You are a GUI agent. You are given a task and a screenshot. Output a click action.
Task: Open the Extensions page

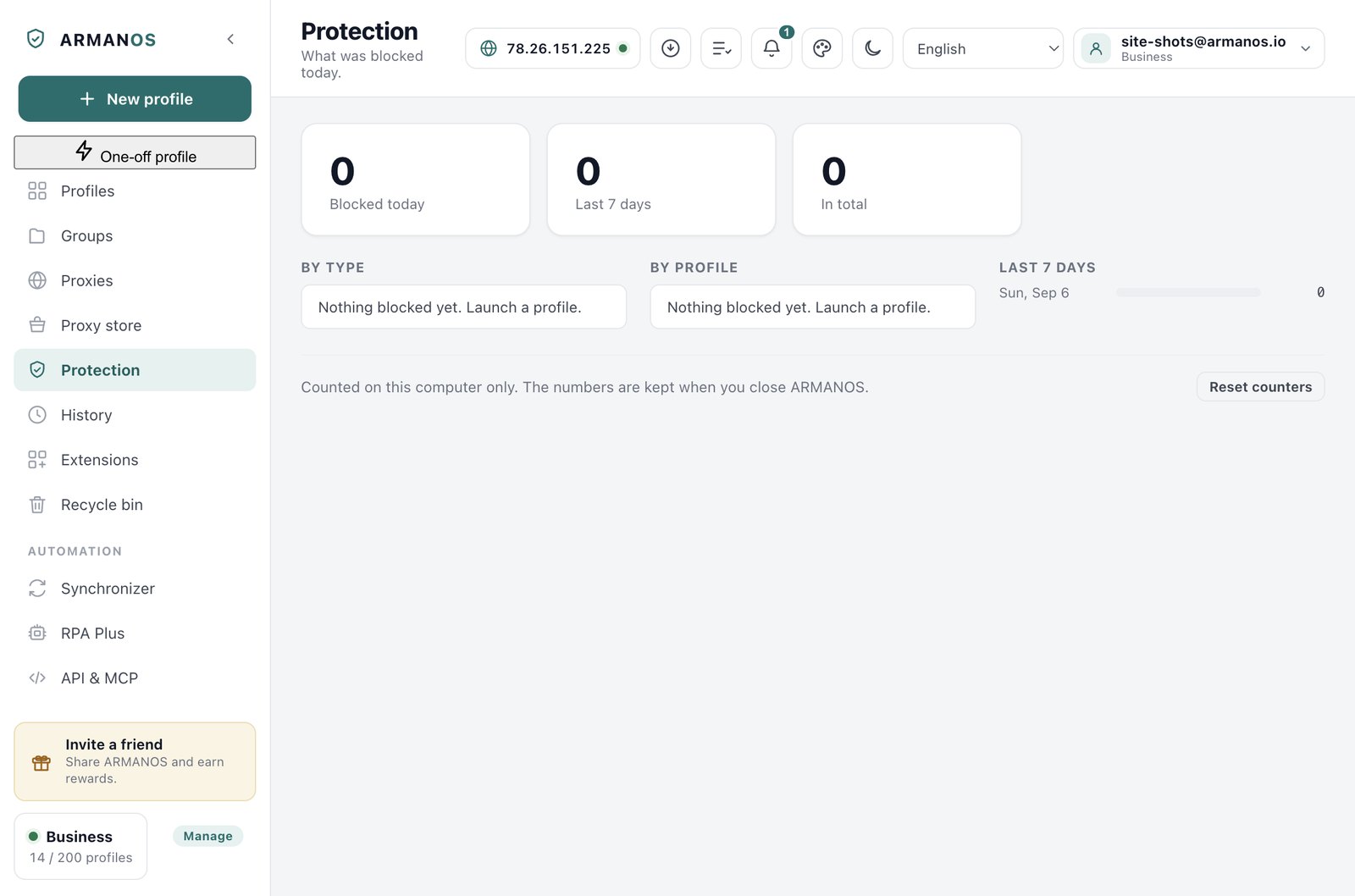135,460
